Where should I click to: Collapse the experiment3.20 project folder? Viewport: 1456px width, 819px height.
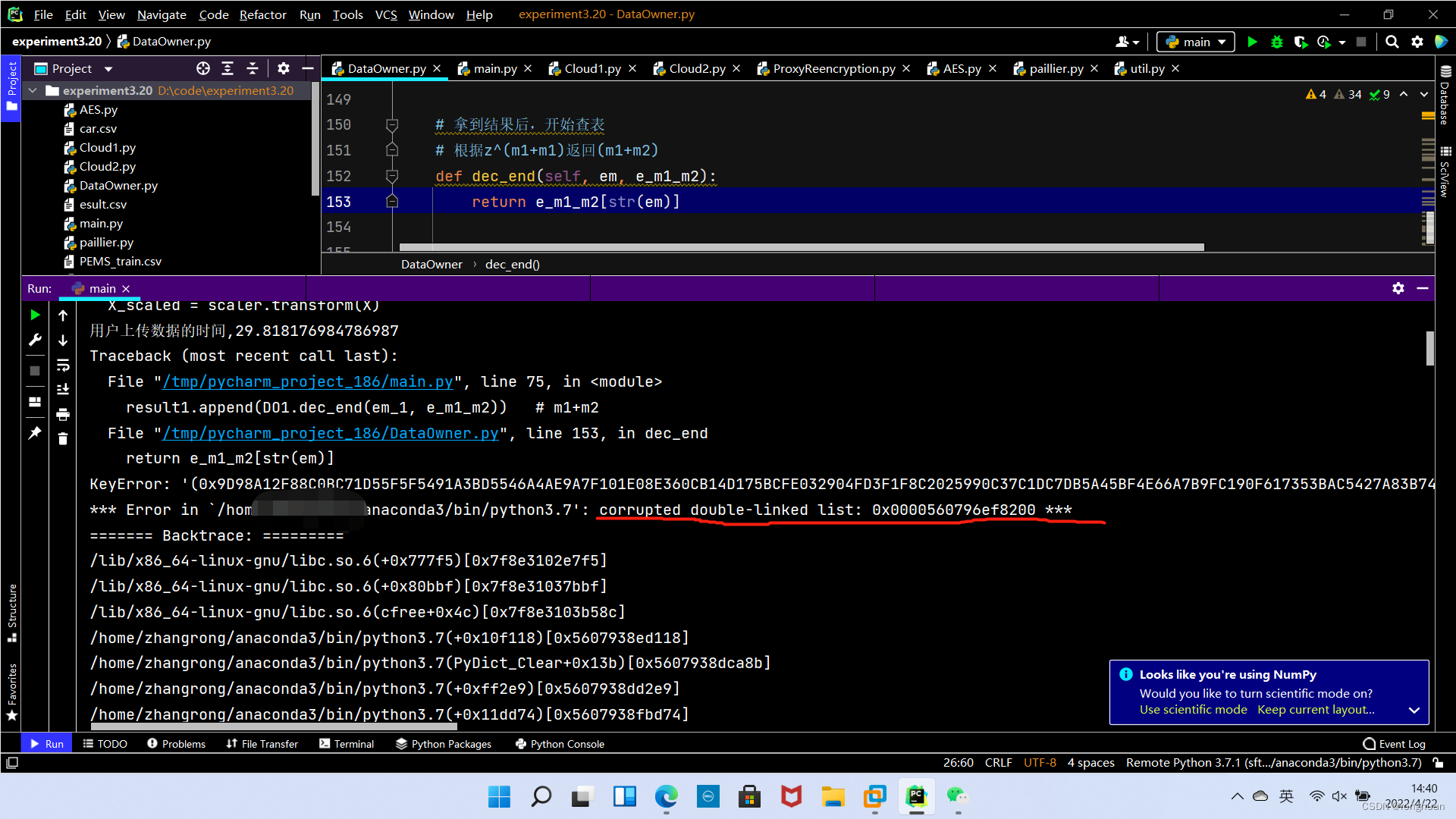pyautogui.click(x=33, y=91)
